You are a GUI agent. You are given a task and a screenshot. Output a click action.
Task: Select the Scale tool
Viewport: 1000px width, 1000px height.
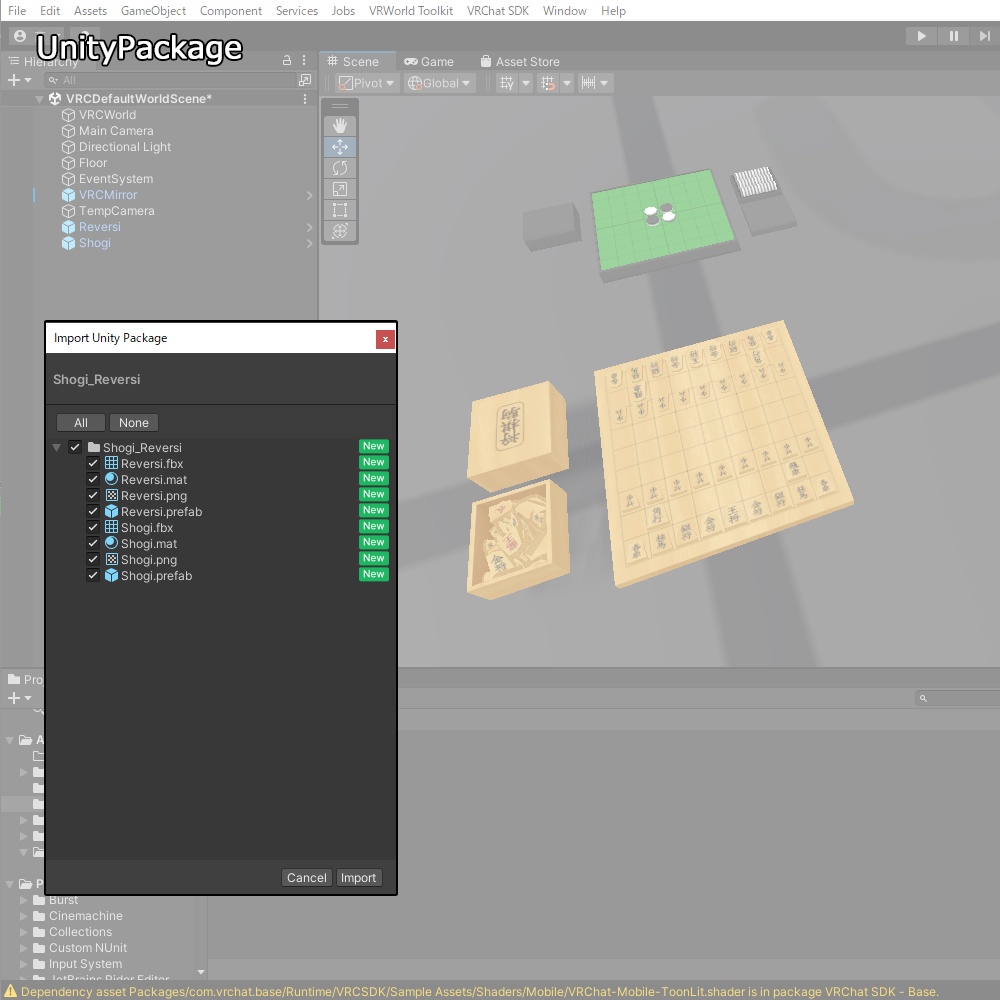tap(340, 189)
